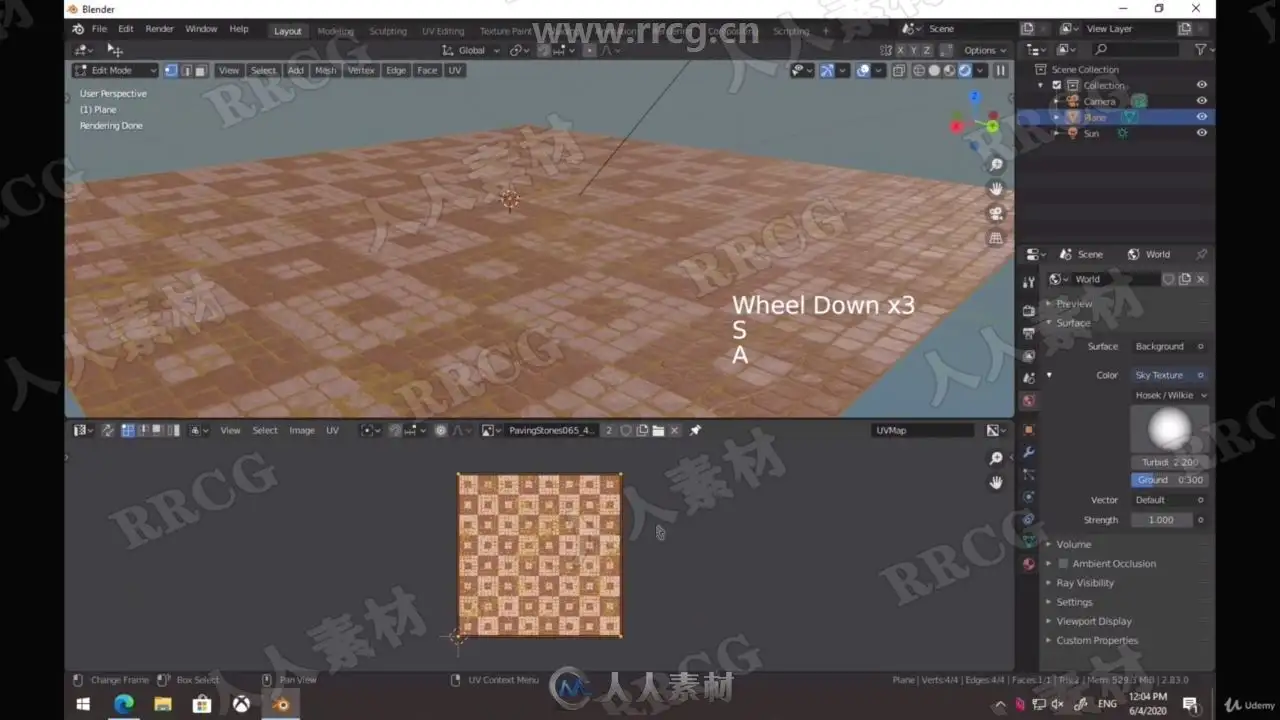Viewport: 1280px width, 720px height.
Task: Open image file via folder icon in UV editor
Action: [x=658, y=431]
